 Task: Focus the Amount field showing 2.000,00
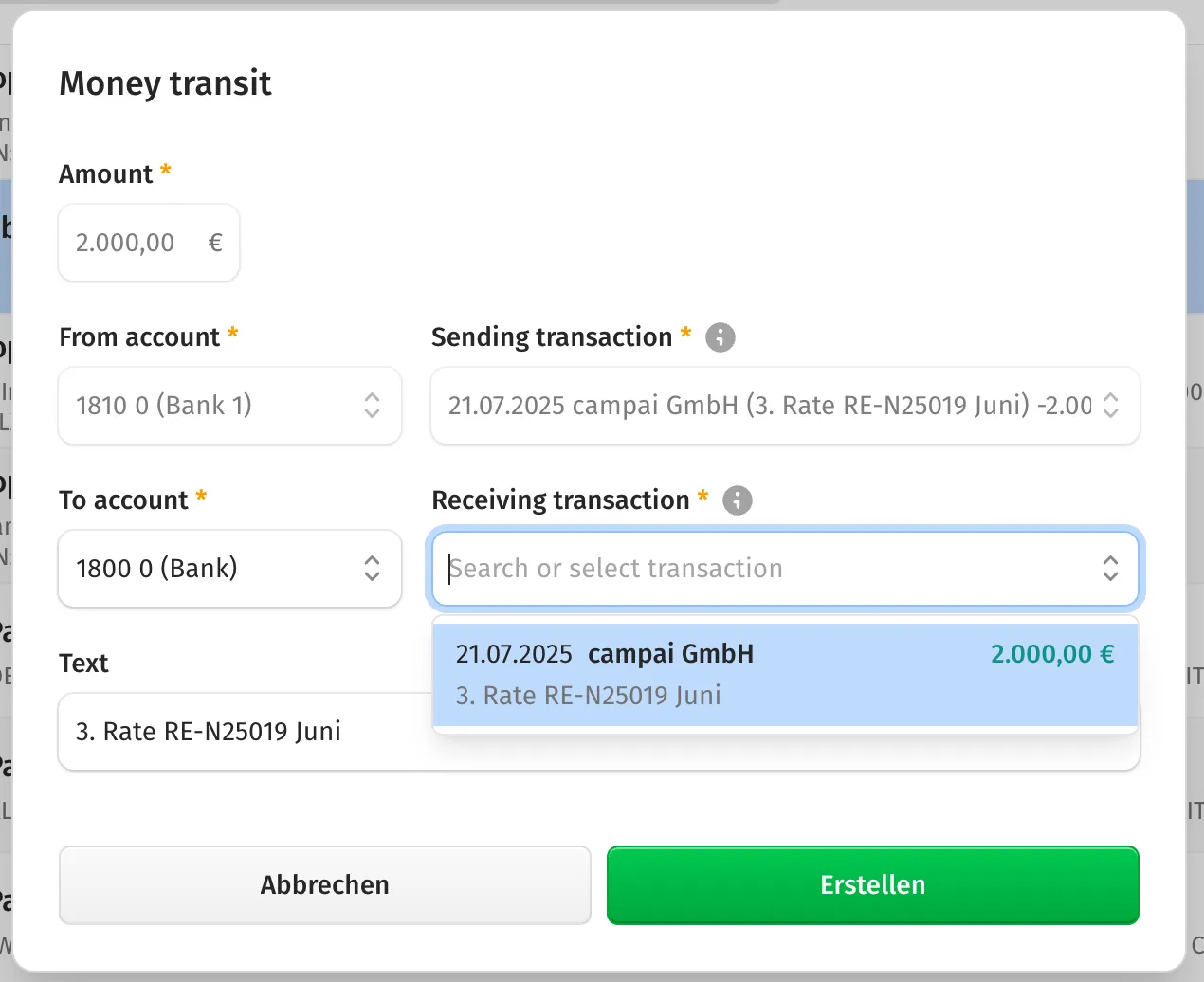(x=149, y=243)
